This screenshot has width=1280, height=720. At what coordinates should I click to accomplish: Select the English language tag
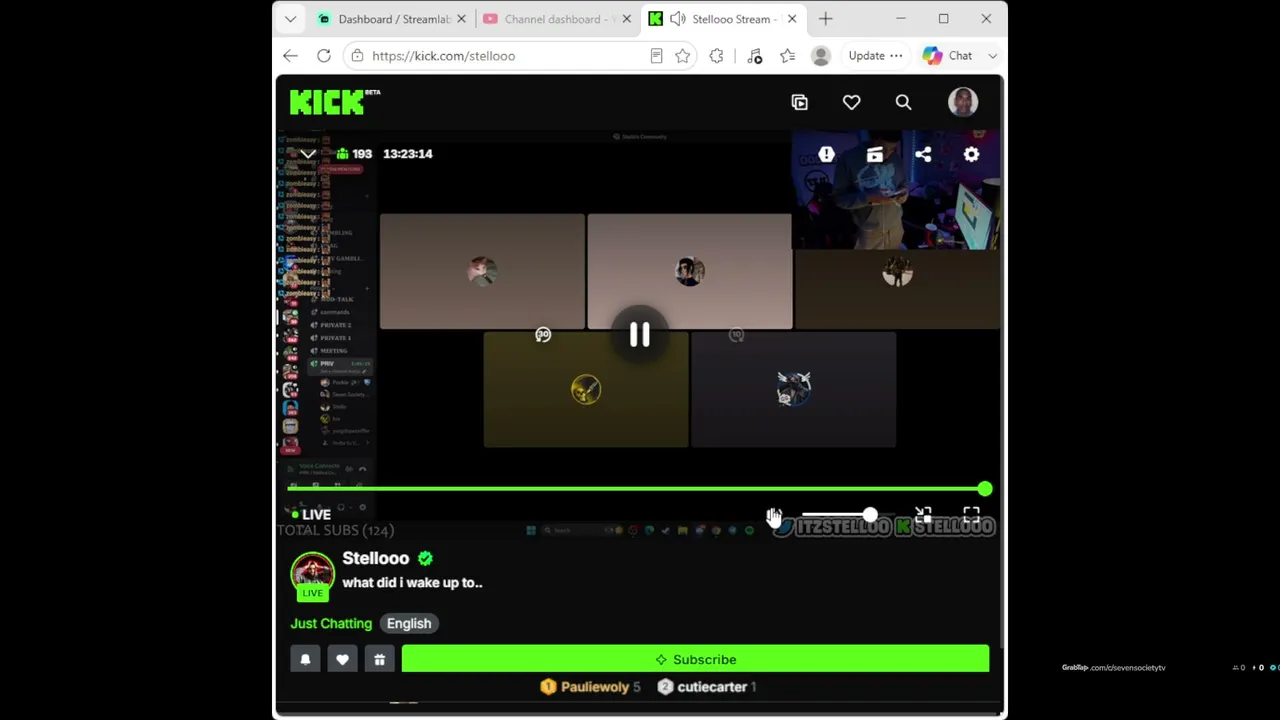pyautogui.click(x=409, y=623)
